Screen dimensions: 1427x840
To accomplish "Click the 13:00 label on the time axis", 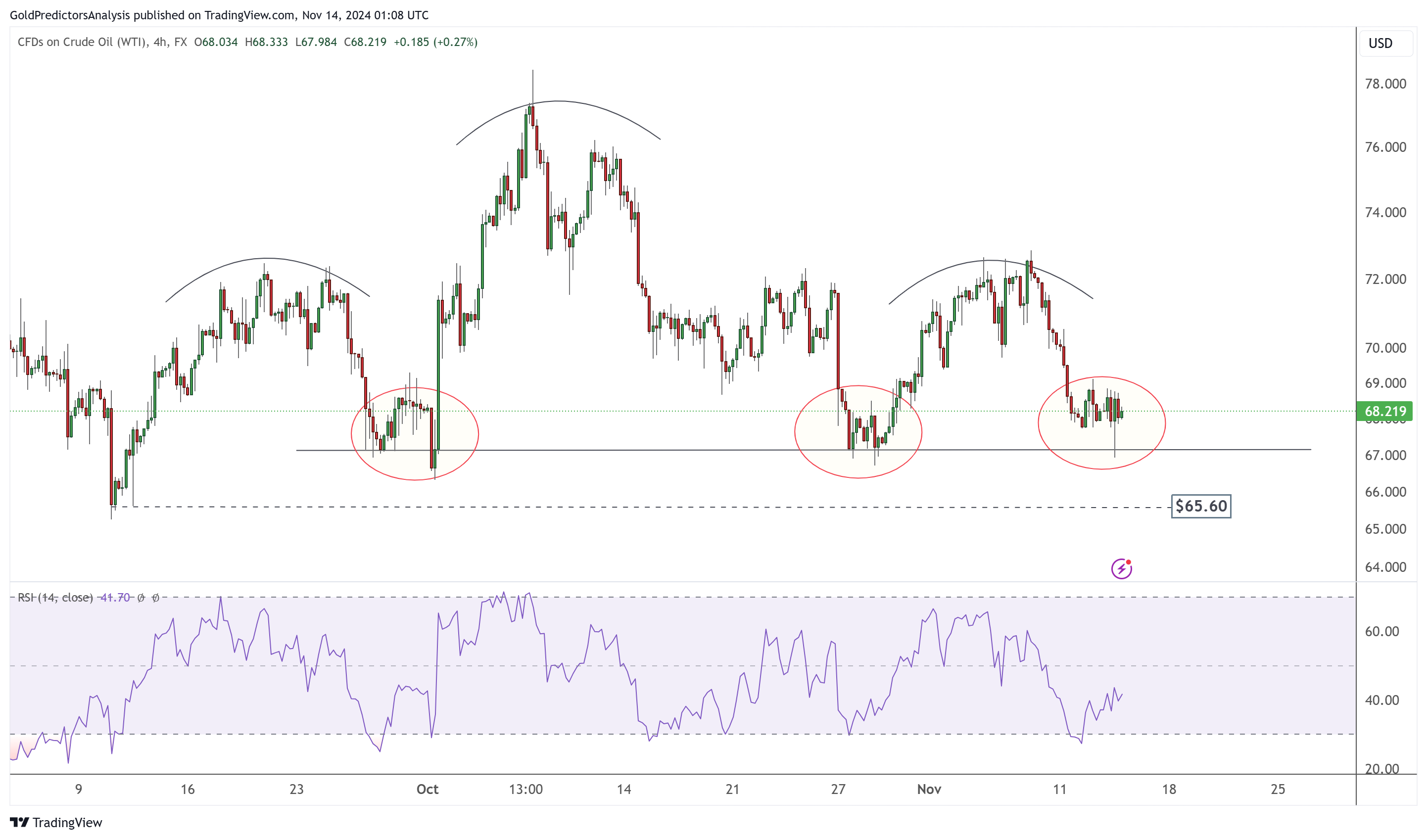I will (525, 789).
